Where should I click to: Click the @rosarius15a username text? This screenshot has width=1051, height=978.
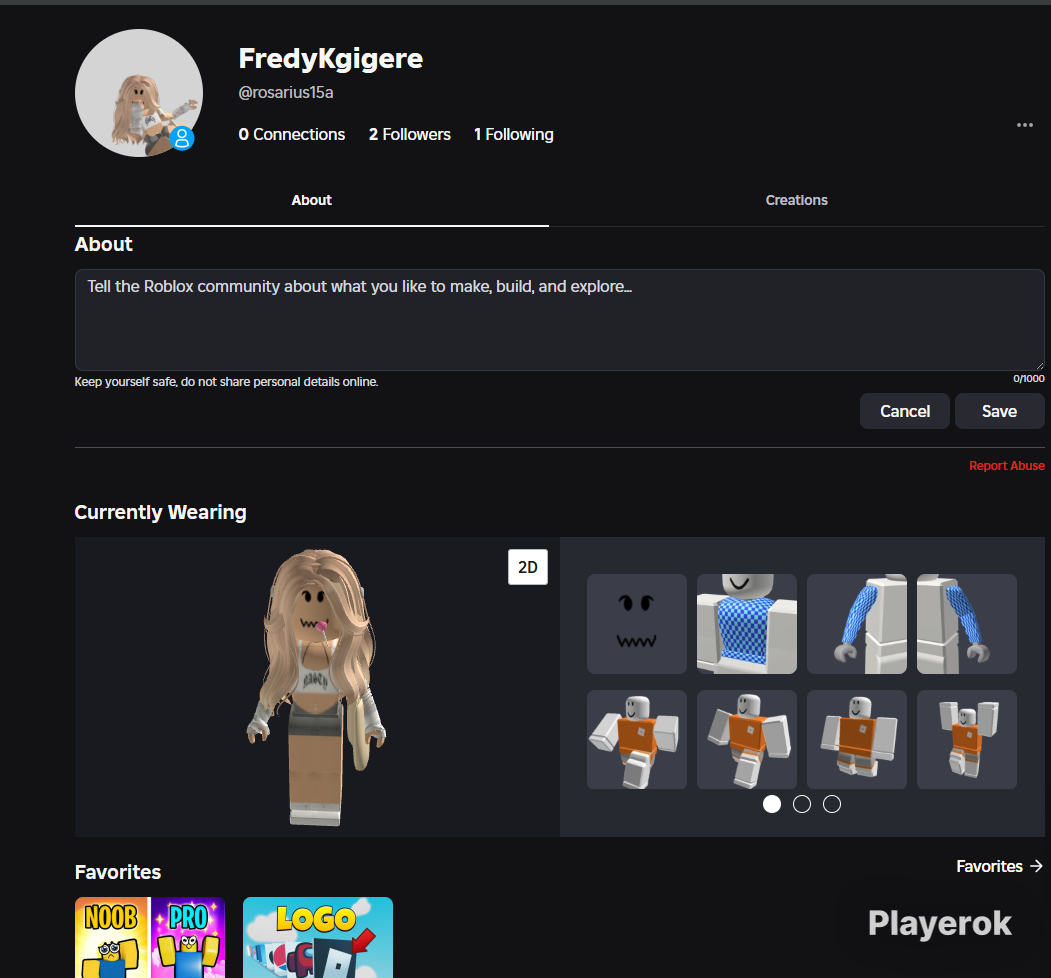coord(286,93)
